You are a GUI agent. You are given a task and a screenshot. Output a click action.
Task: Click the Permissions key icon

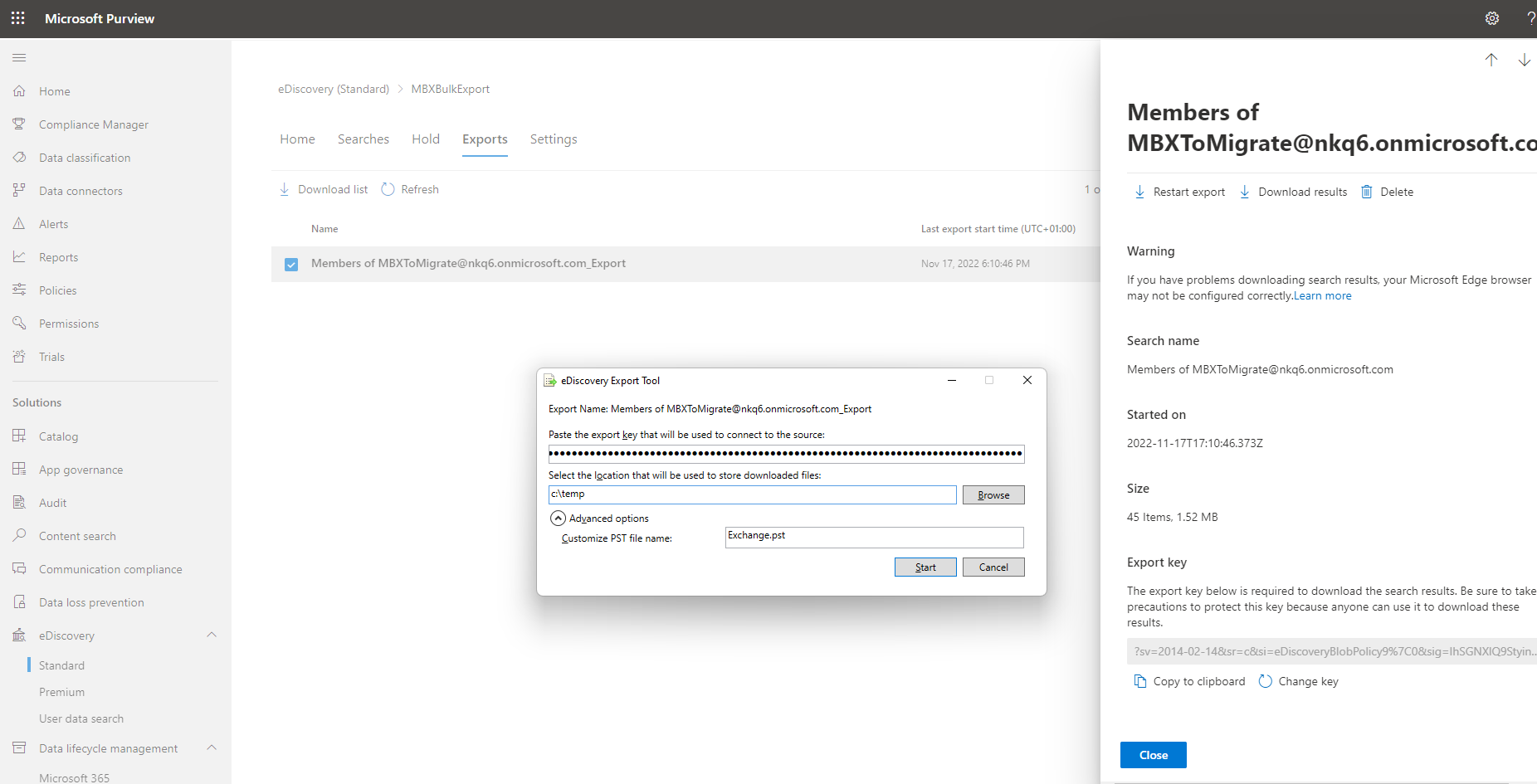click(19, 324)
